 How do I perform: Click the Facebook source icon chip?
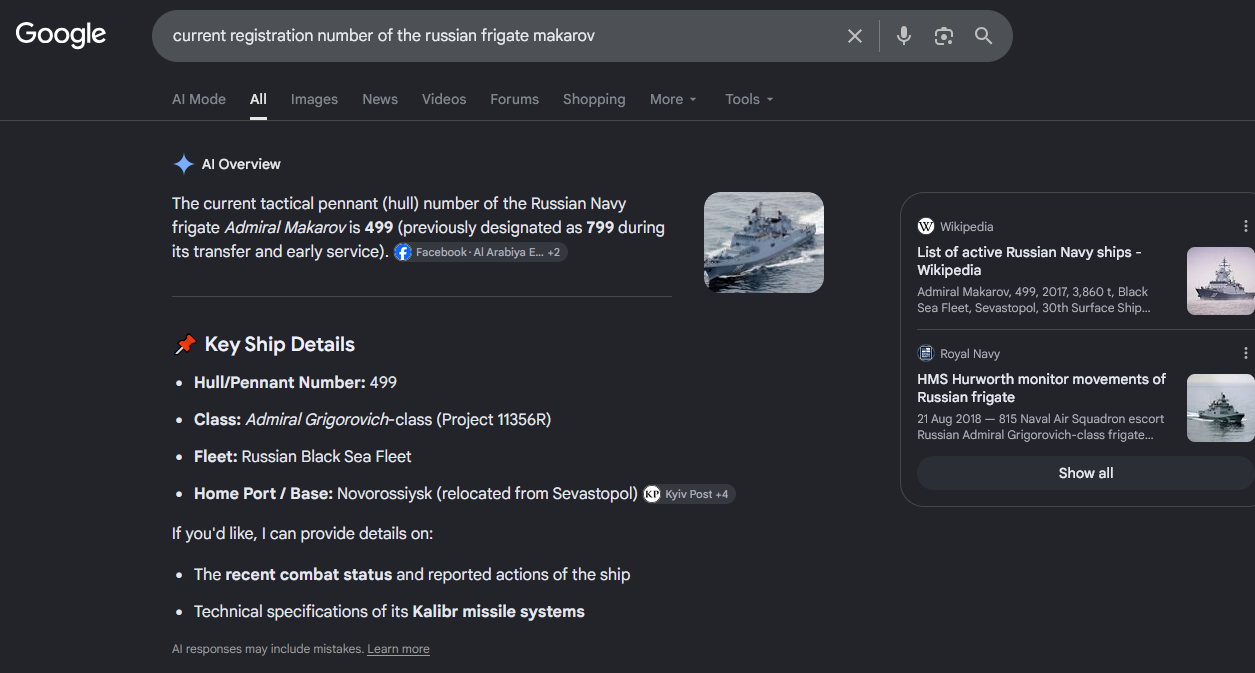pos(403,252)
